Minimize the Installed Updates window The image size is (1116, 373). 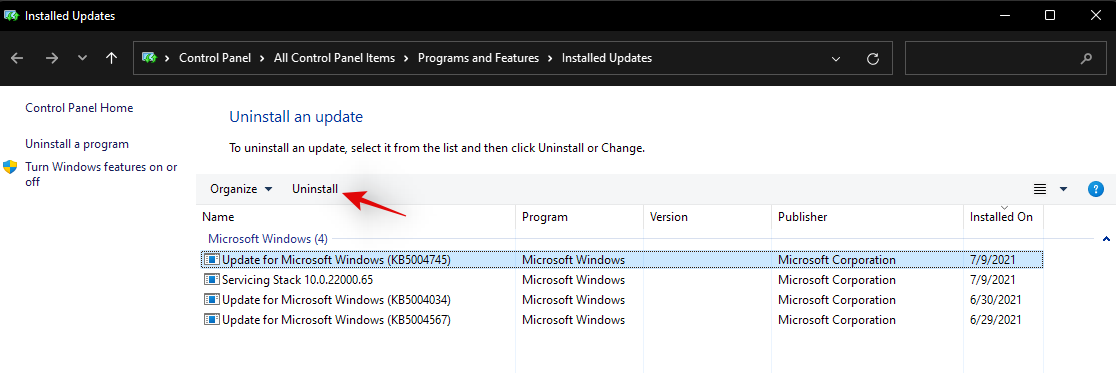tap(1004, 15)
